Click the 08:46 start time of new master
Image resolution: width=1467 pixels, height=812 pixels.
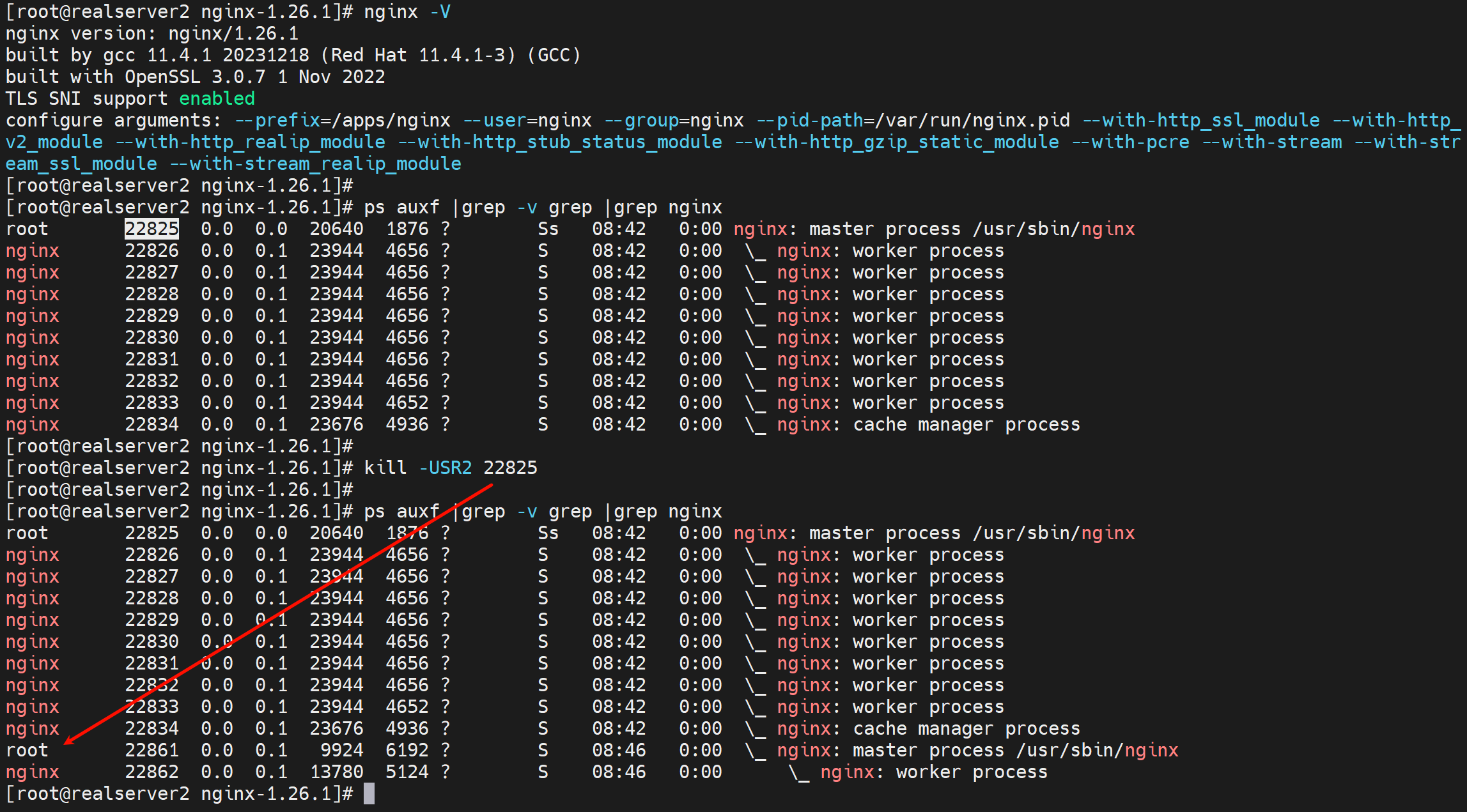(x=618, y=750)
